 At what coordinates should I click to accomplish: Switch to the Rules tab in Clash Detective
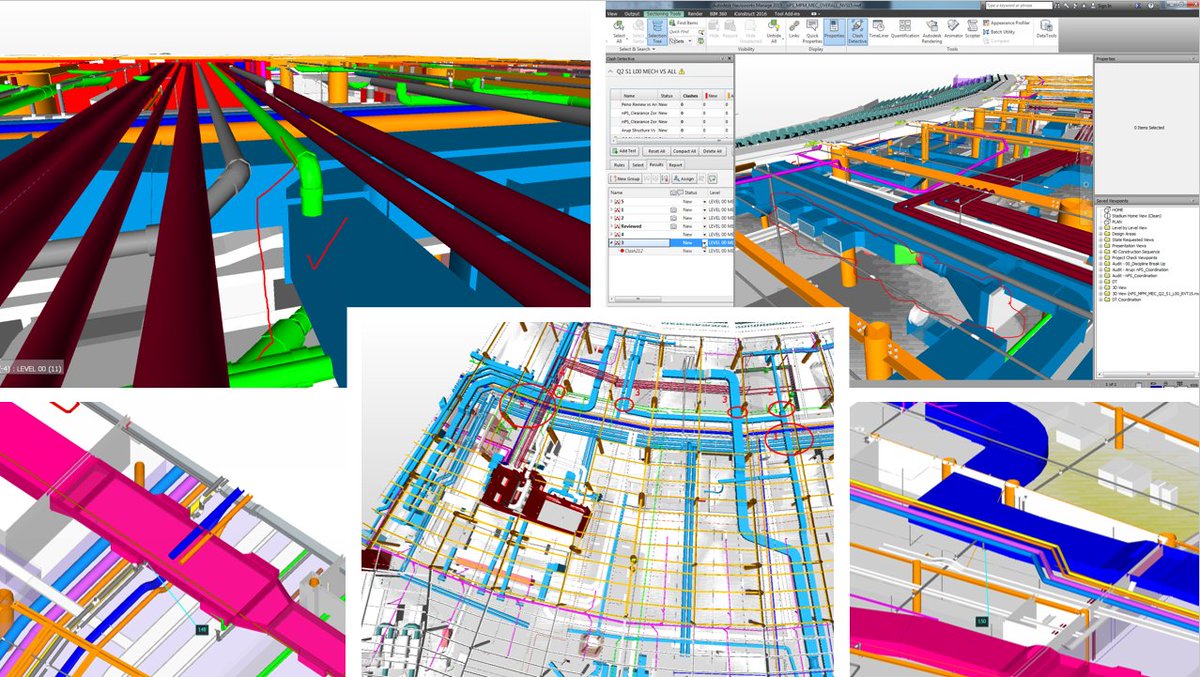tap(619, 165)
